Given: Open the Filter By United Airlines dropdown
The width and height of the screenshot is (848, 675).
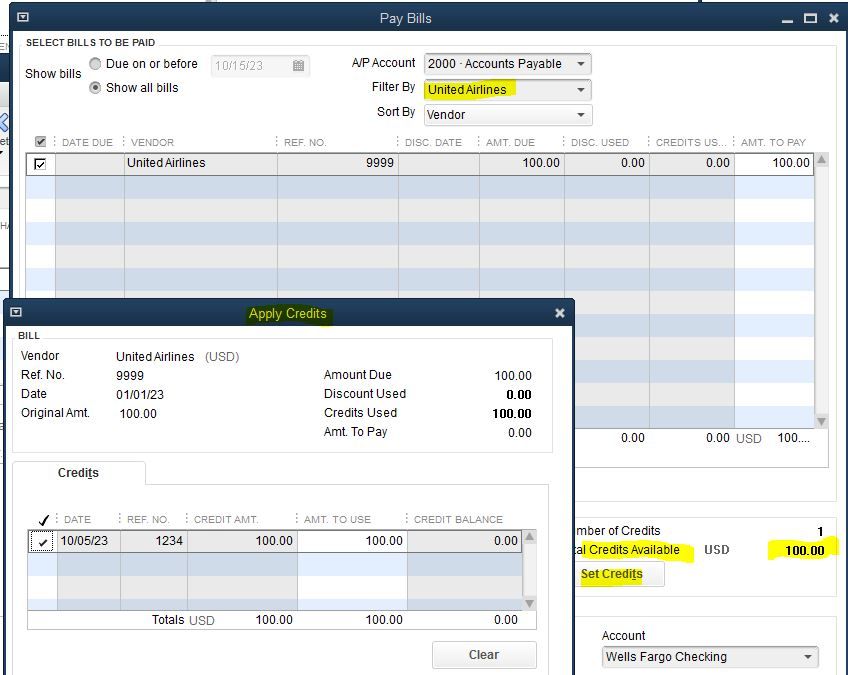Looking at the screenshot, I should tap(581, 90).
